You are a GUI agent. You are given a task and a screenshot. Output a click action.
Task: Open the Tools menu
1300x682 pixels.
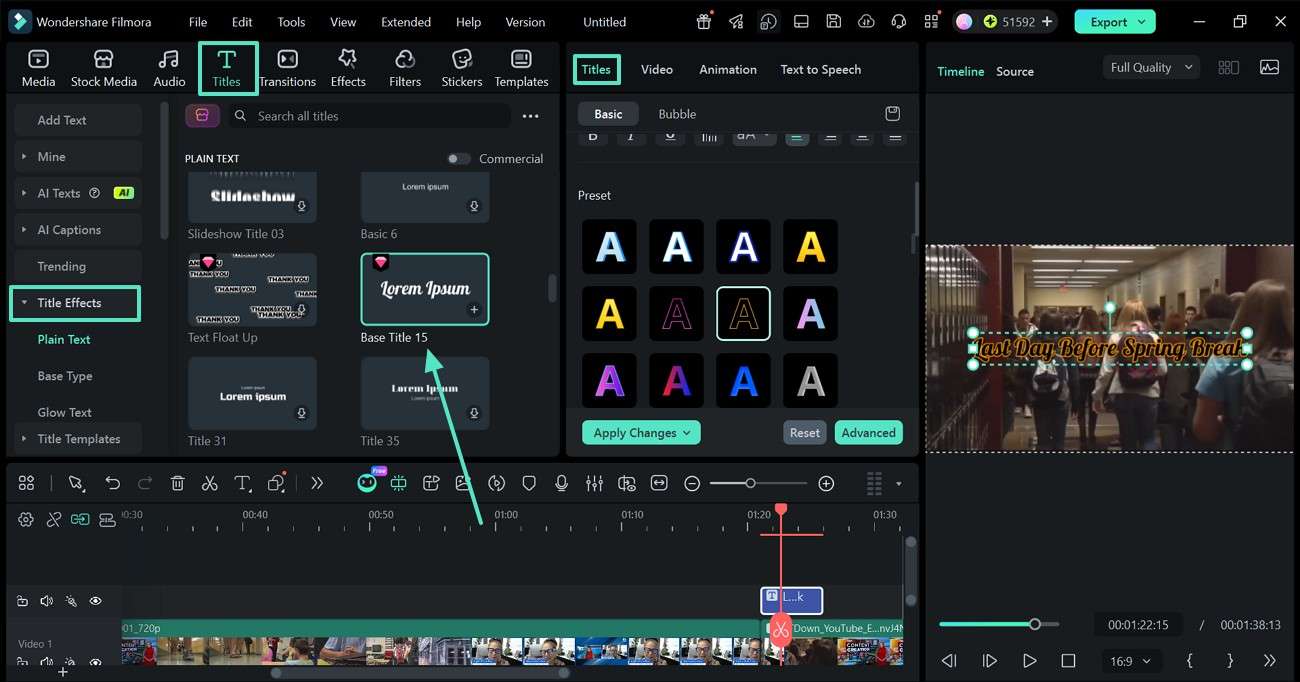[291, 21]
